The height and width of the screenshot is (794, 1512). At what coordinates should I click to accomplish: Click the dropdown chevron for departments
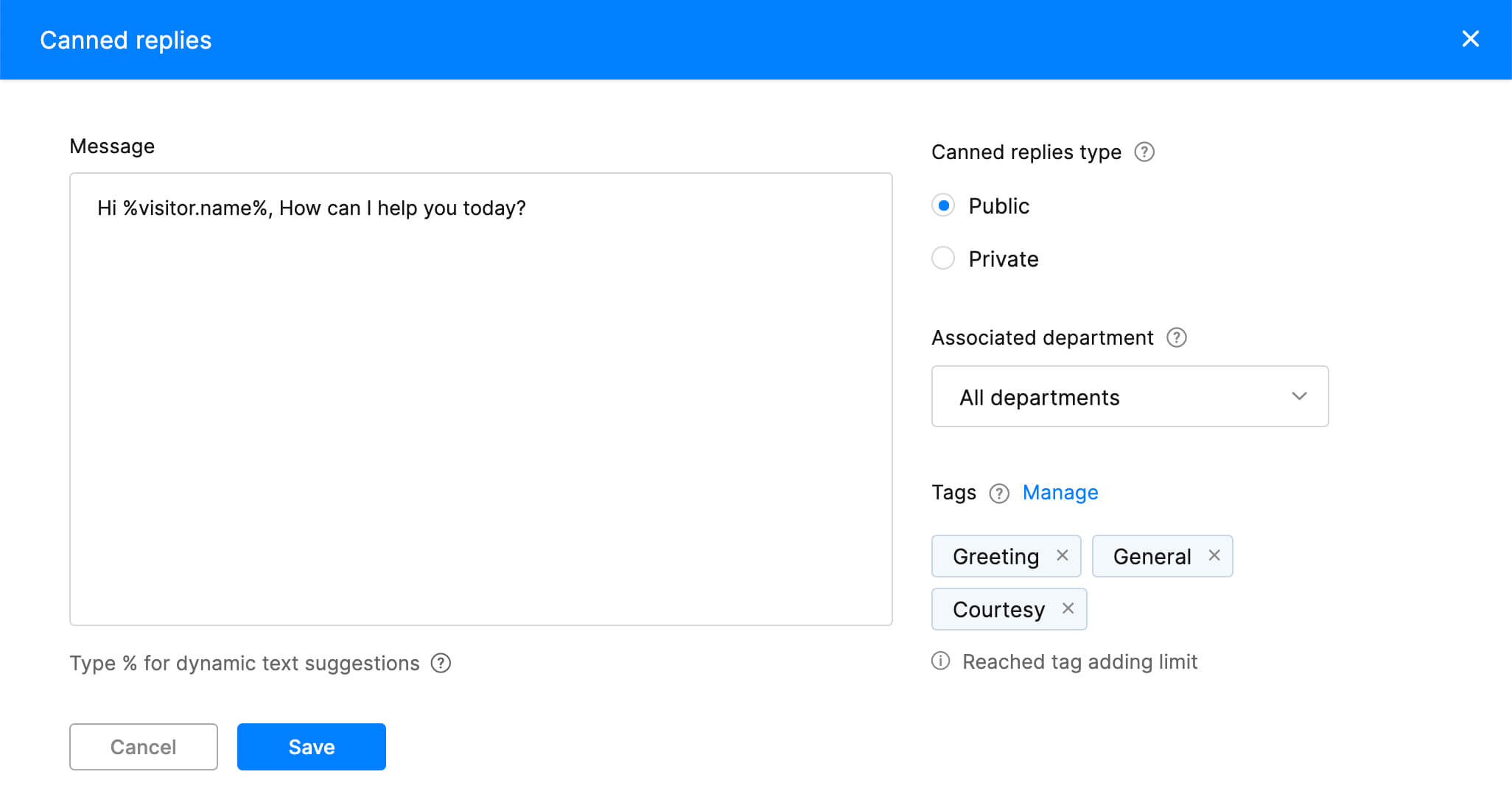coord(1299,396)
